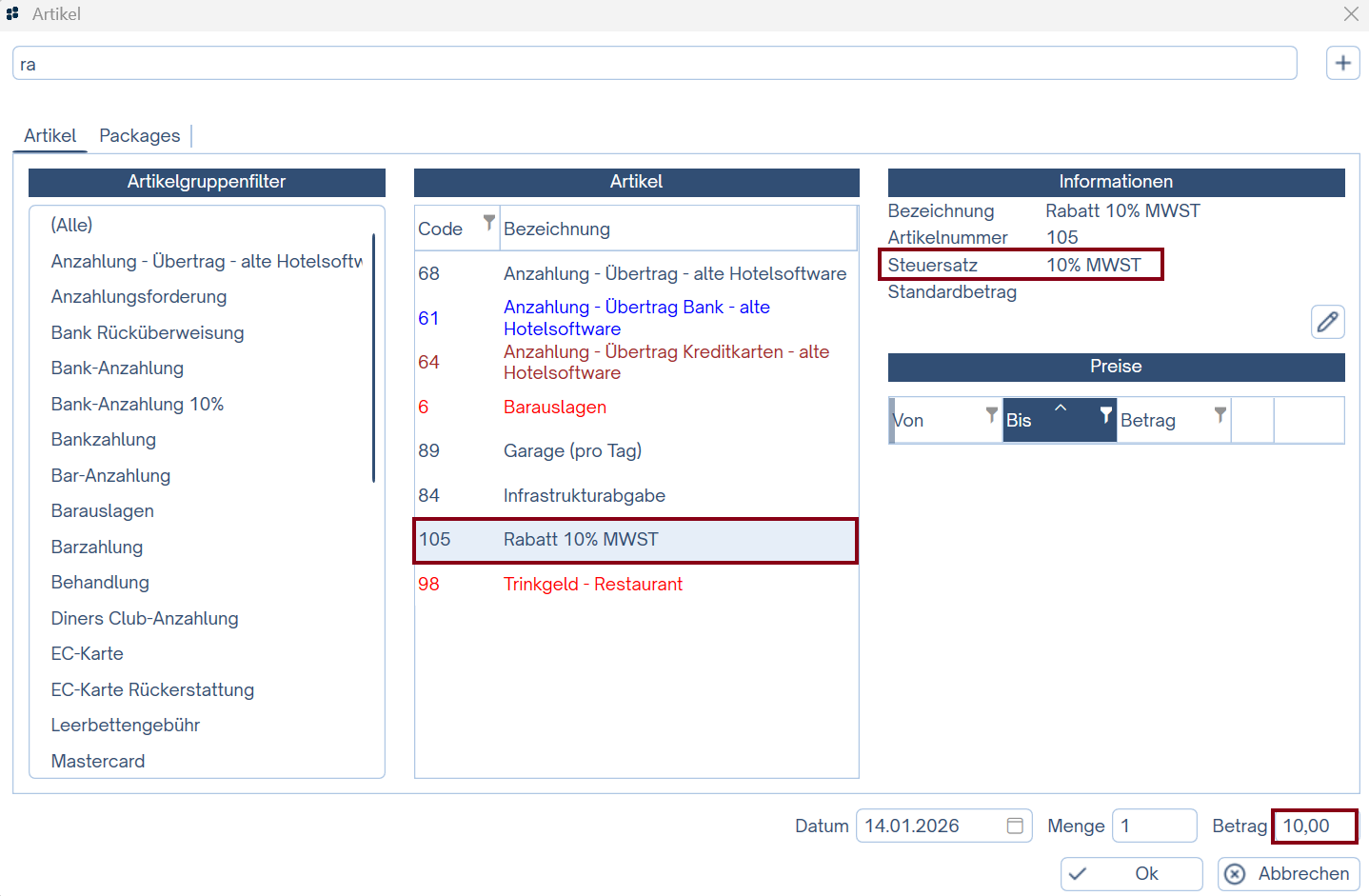This screenshot has width=1369, height=896.
Task: Click the Betrag amount field
Action: 1314,826
